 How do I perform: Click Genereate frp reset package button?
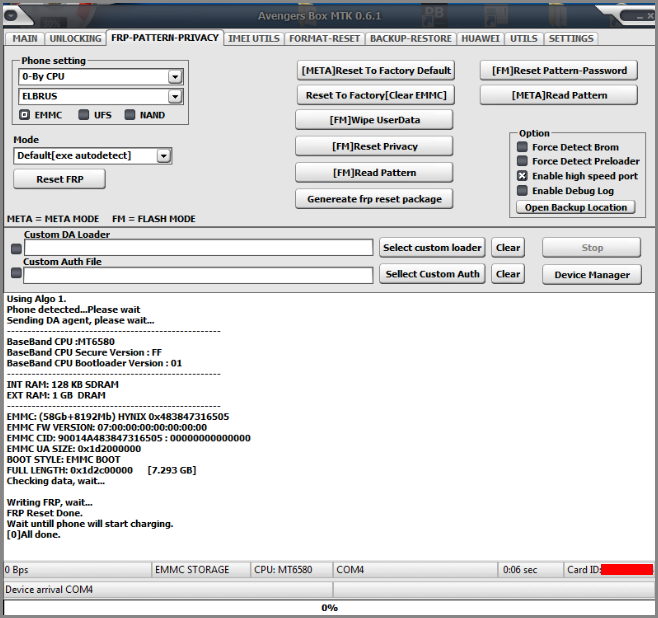coord(374,199)
